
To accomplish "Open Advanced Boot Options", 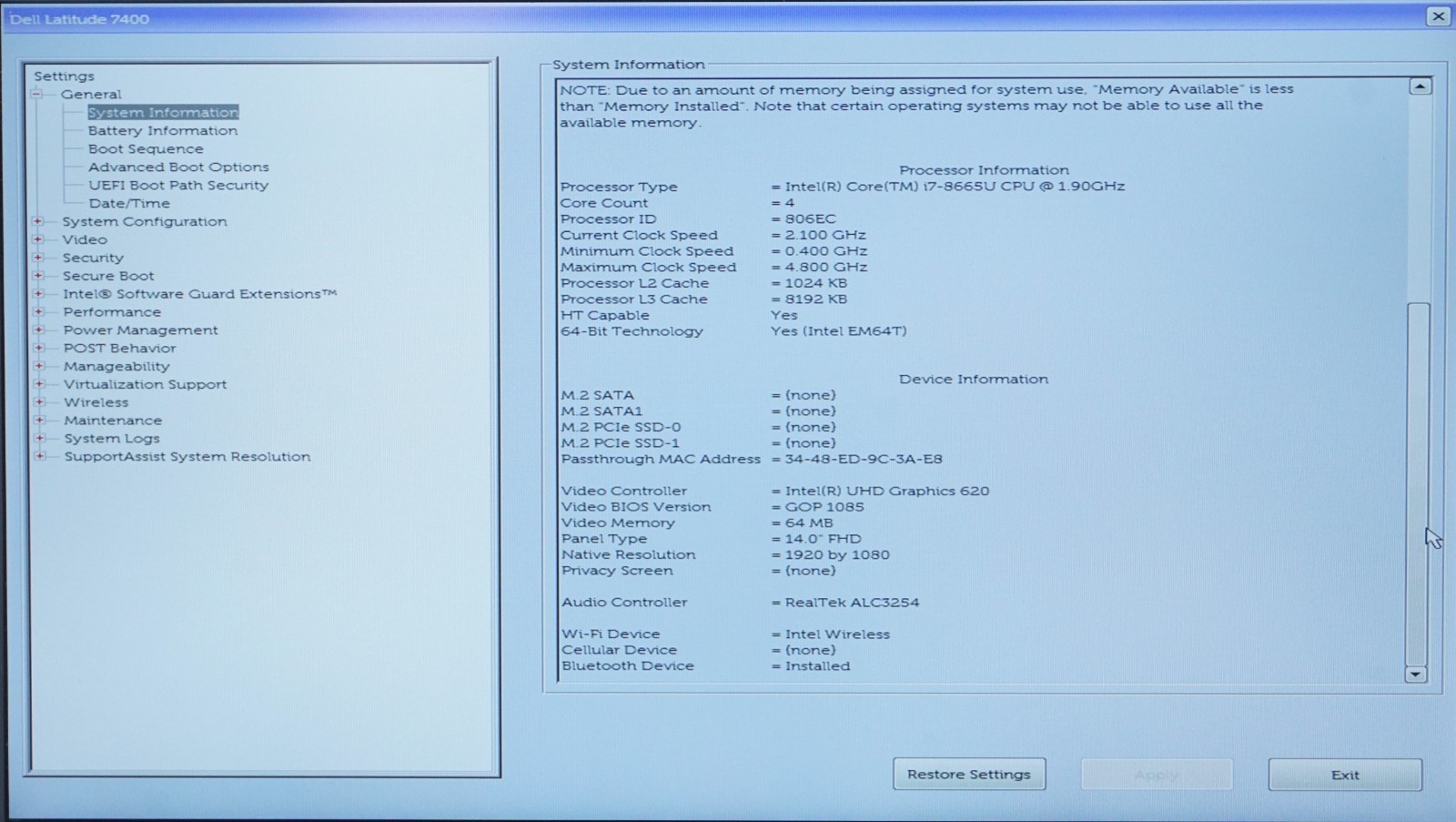I will 178,167.
